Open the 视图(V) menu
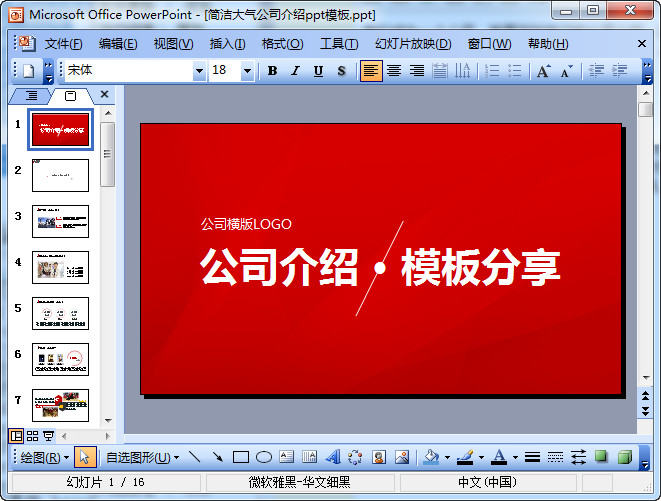Screen dimensions: 661x501 click(x=173, y=44)
